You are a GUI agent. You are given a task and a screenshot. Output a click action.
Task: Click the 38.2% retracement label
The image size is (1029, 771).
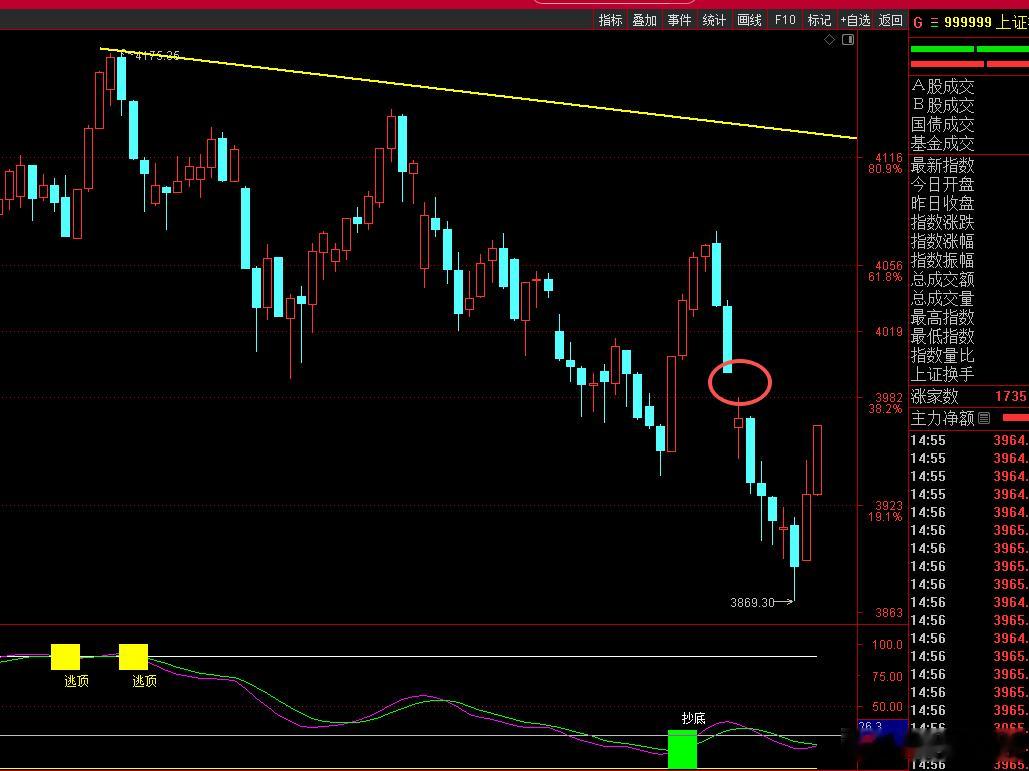pyautogui.click(x=885, y=409)
